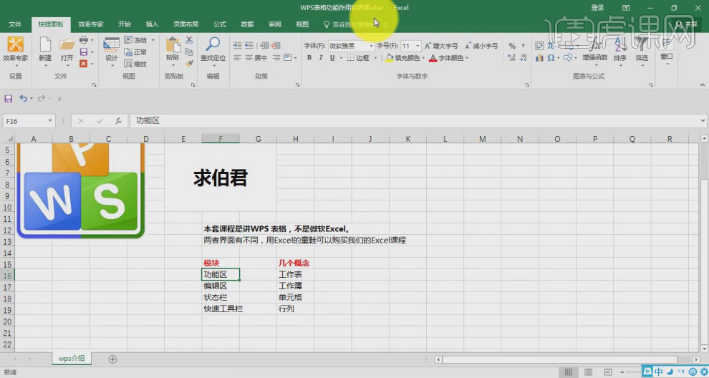Add a new sheet with plus button
Screen dimensions: 709x378
coord(113,359)
